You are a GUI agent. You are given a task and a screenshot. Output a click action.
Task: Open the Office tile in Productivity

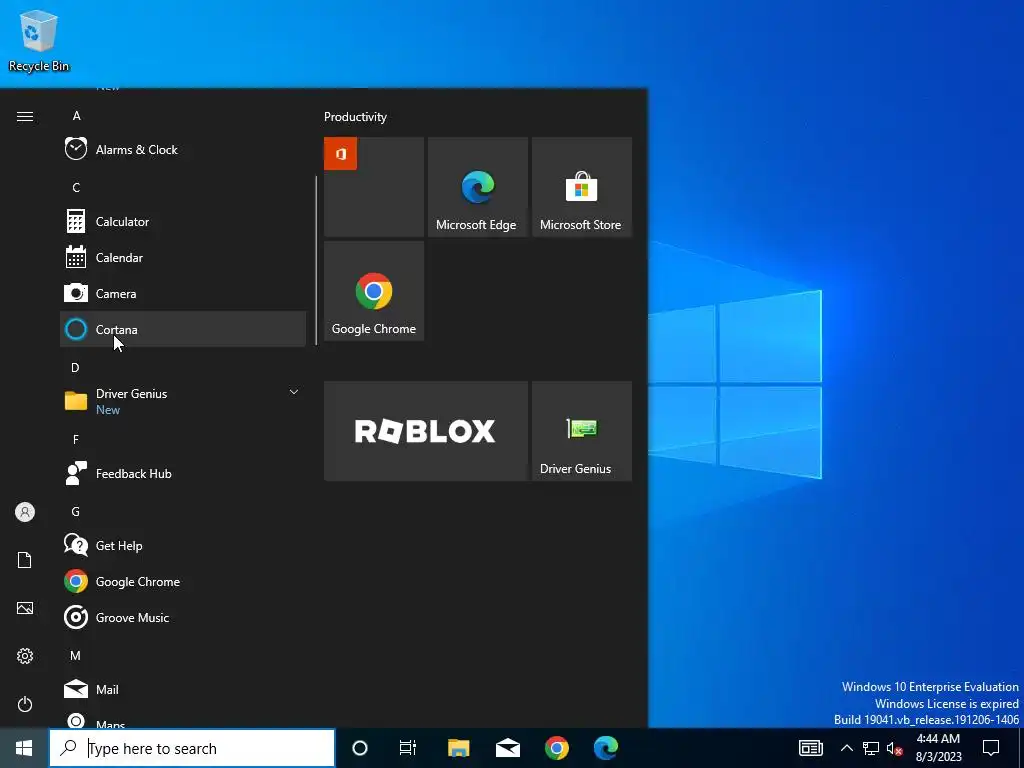click(x=374, y=187)
